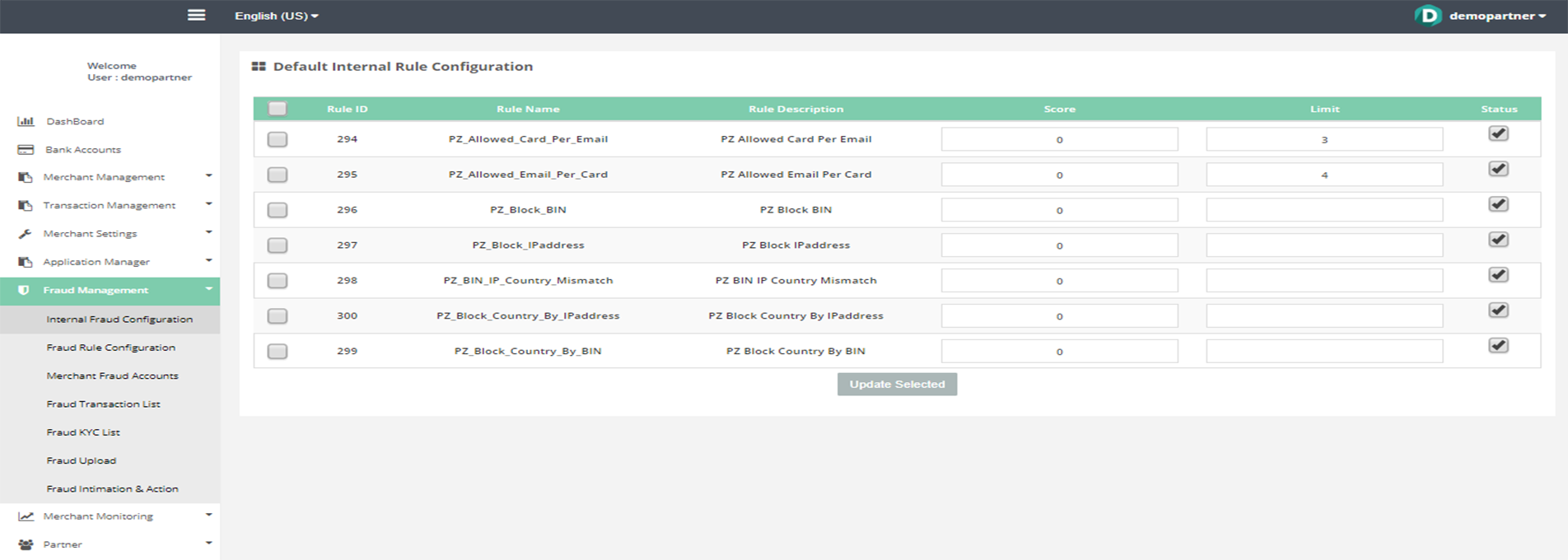
Task: Open Fraud Rule Configuration menu item
Action: click(x=110, y=348)
